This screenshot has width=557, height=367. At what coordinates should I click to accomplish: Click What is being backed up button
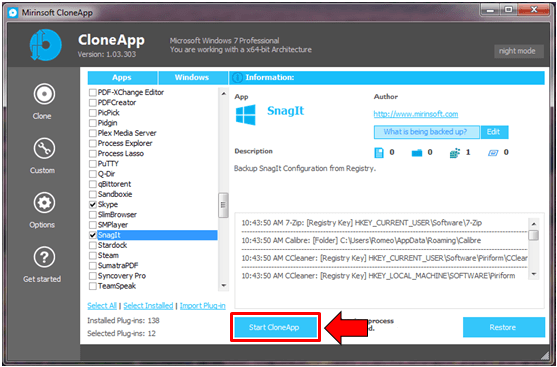click(426, 132)
